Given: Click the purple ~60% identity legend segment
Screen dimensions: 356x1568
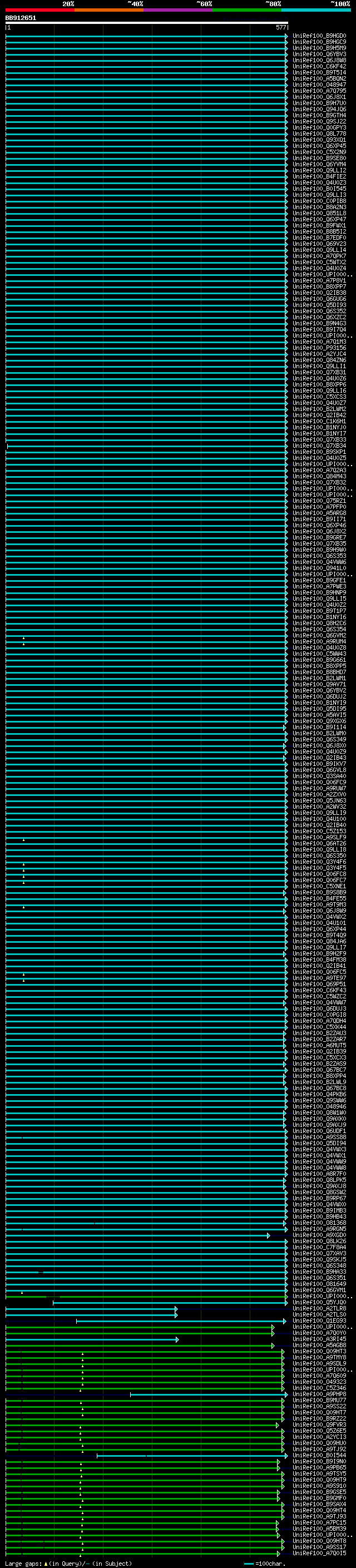Looking at the screenshot, I should tap(179, 11).
